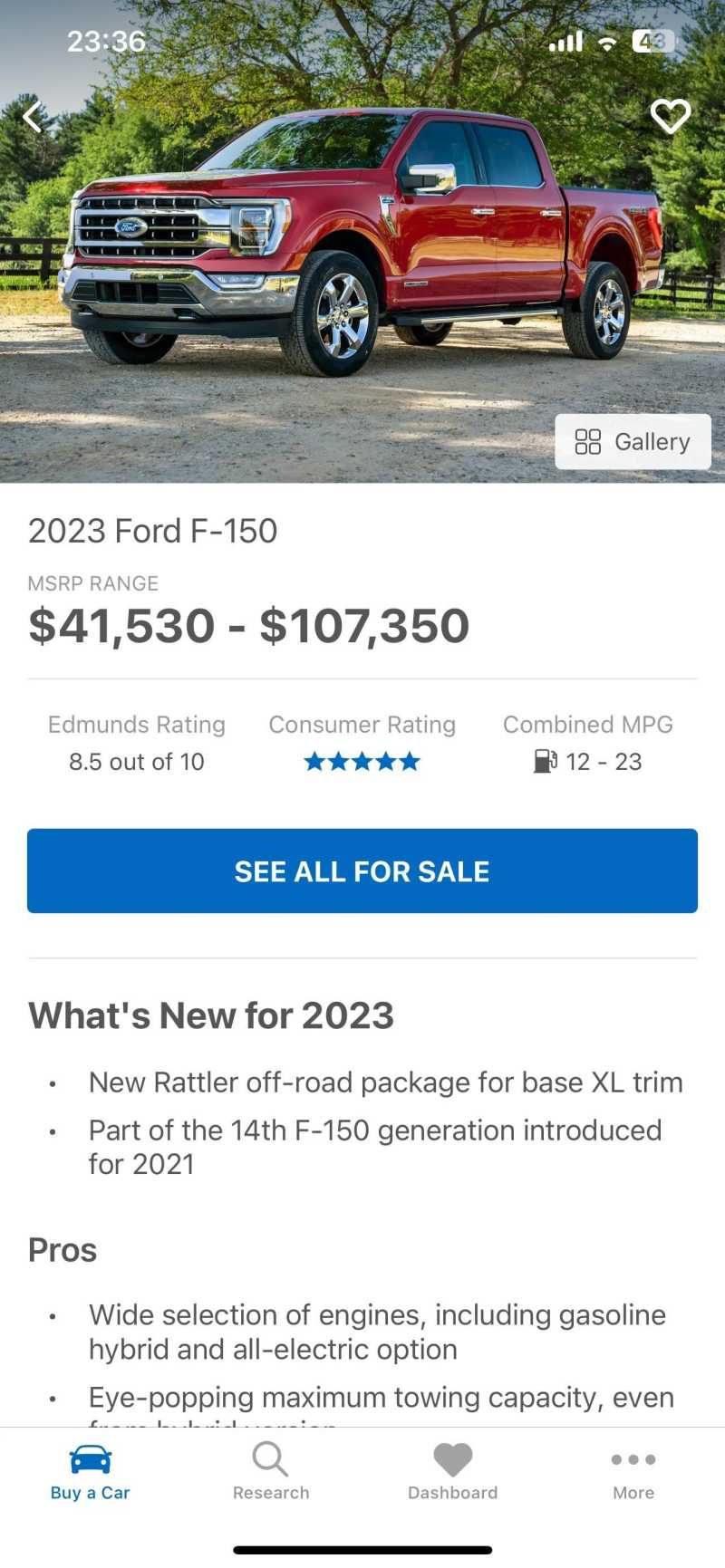This screenshot has height=1568, width=725.
Task: Tap the Research magnifier icon
Action: click(x=270, y=1458)
